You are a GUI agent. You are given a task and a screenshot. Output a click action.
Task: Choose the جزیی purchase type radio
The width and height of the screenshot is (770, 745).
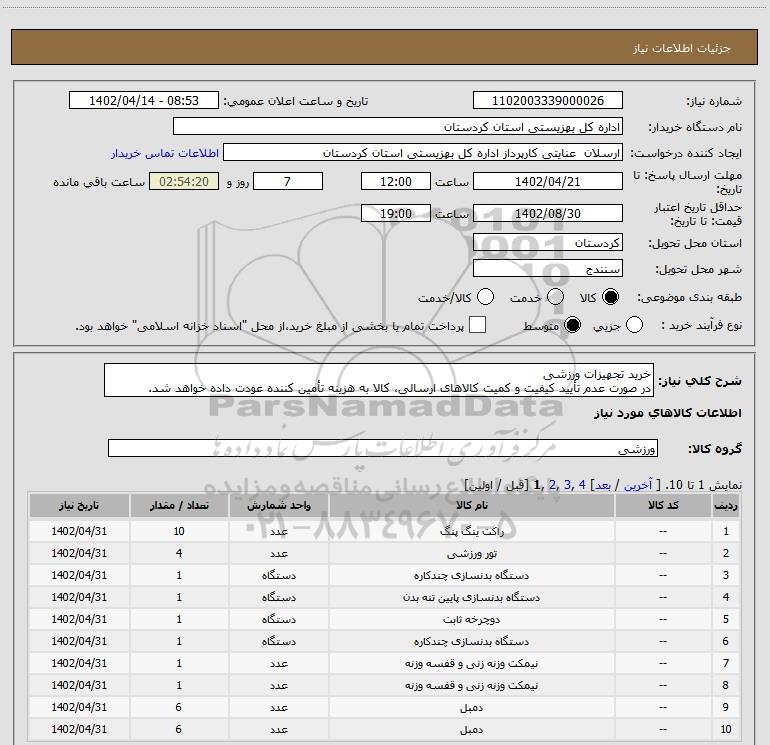coord(634,325)
